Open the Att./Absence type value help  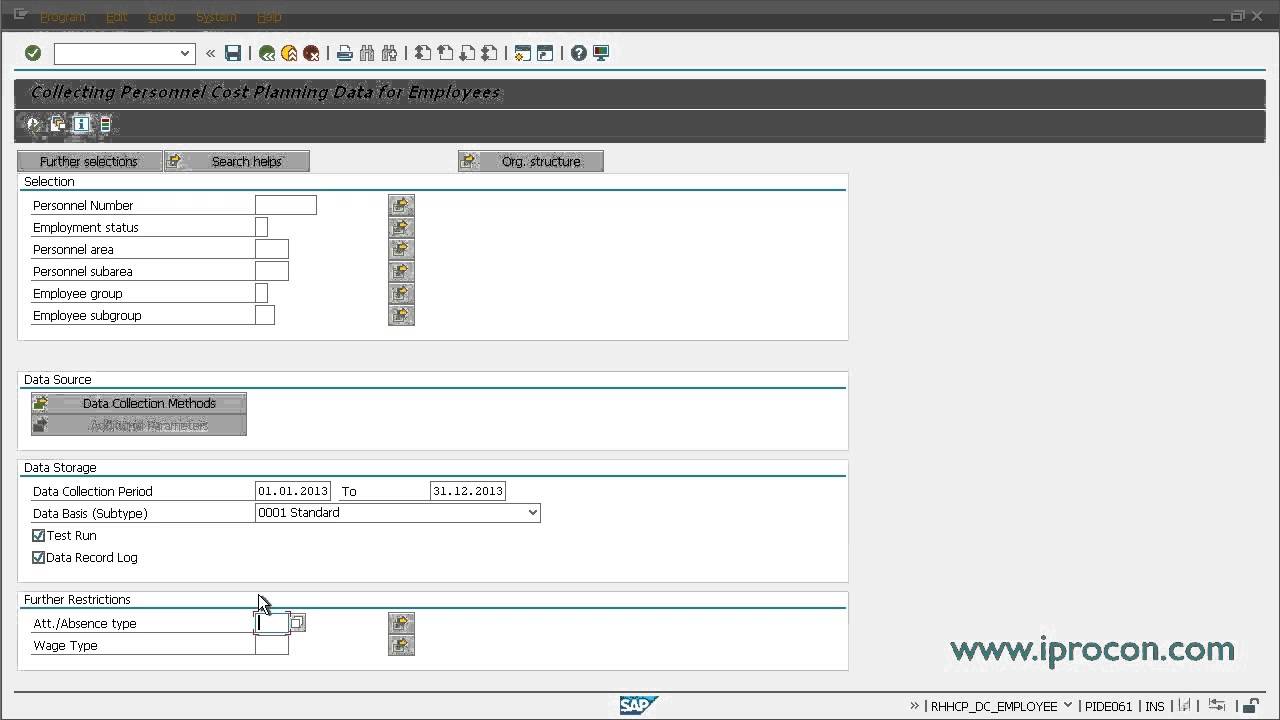(x=297, y=623)
